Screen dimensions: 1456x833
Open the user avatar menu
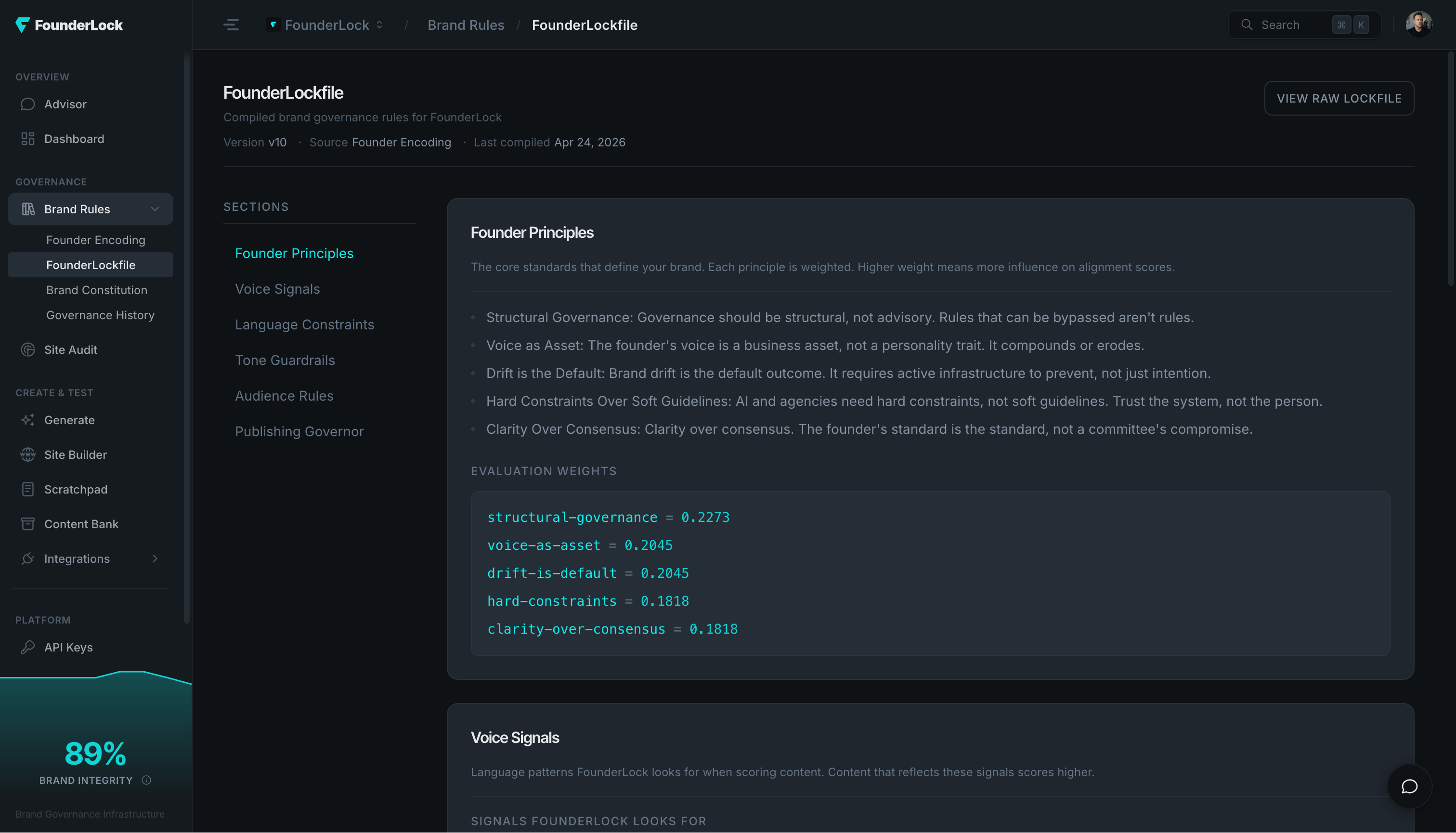1419,25
